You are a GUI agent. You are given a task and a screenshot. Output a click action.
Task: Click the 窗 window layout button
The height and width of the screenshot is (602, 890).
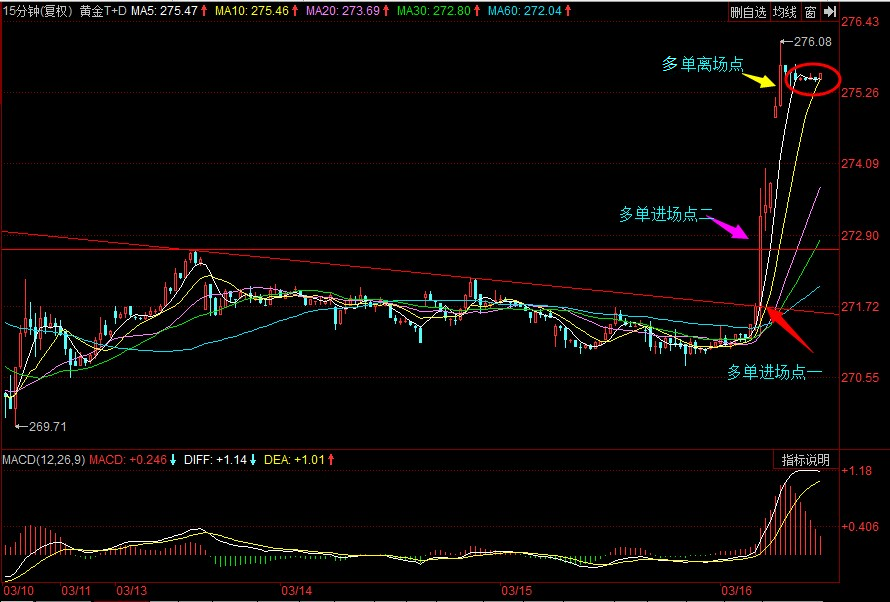pyautogui.click(x=810, y=12)
